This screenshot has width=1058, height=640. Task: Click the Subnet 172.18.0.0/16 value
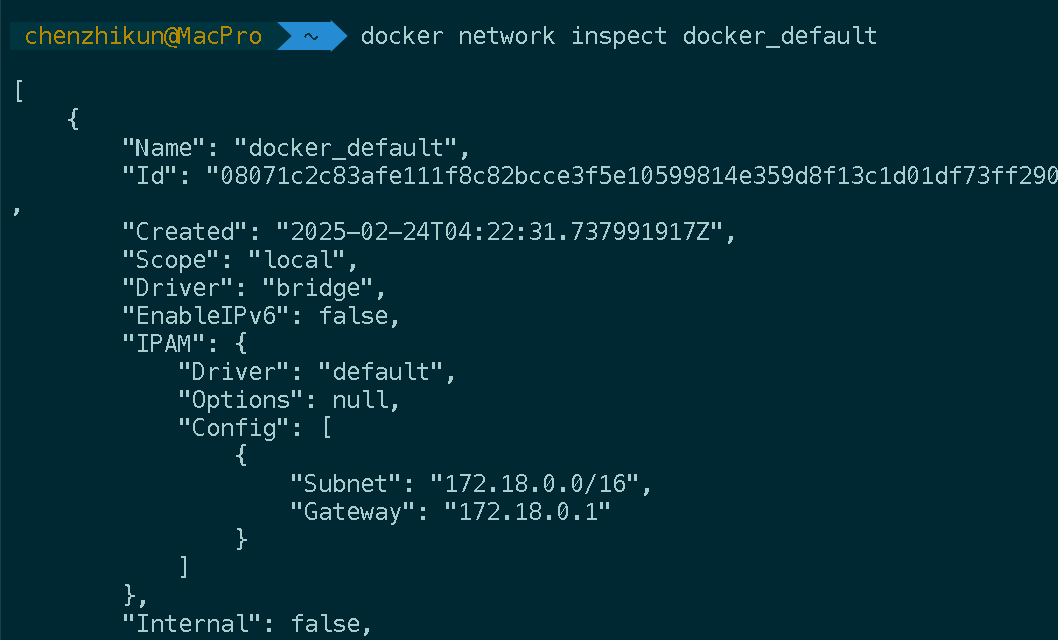534,484
